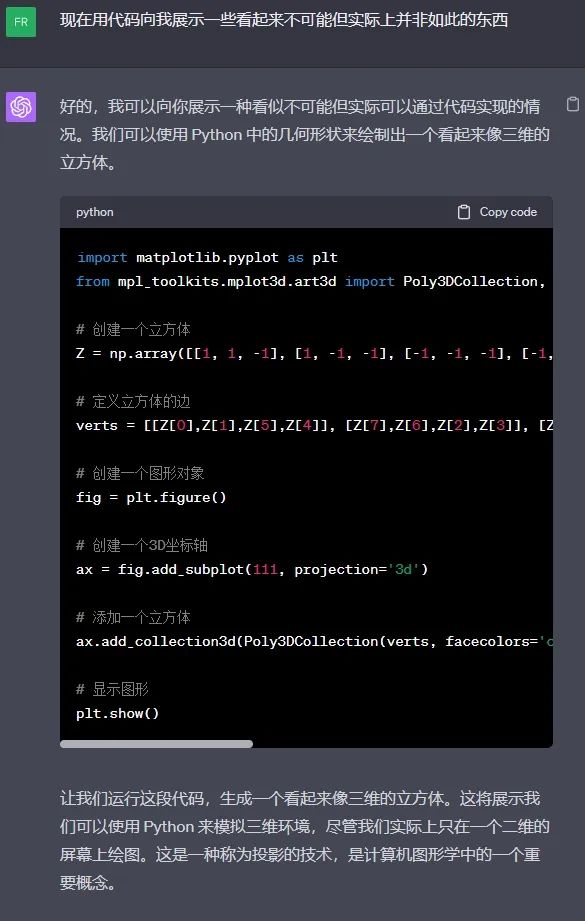Screen dimensions: 585x921
Task: Click the closing paragraph starting 让我们运行
Action: [304, 841]
